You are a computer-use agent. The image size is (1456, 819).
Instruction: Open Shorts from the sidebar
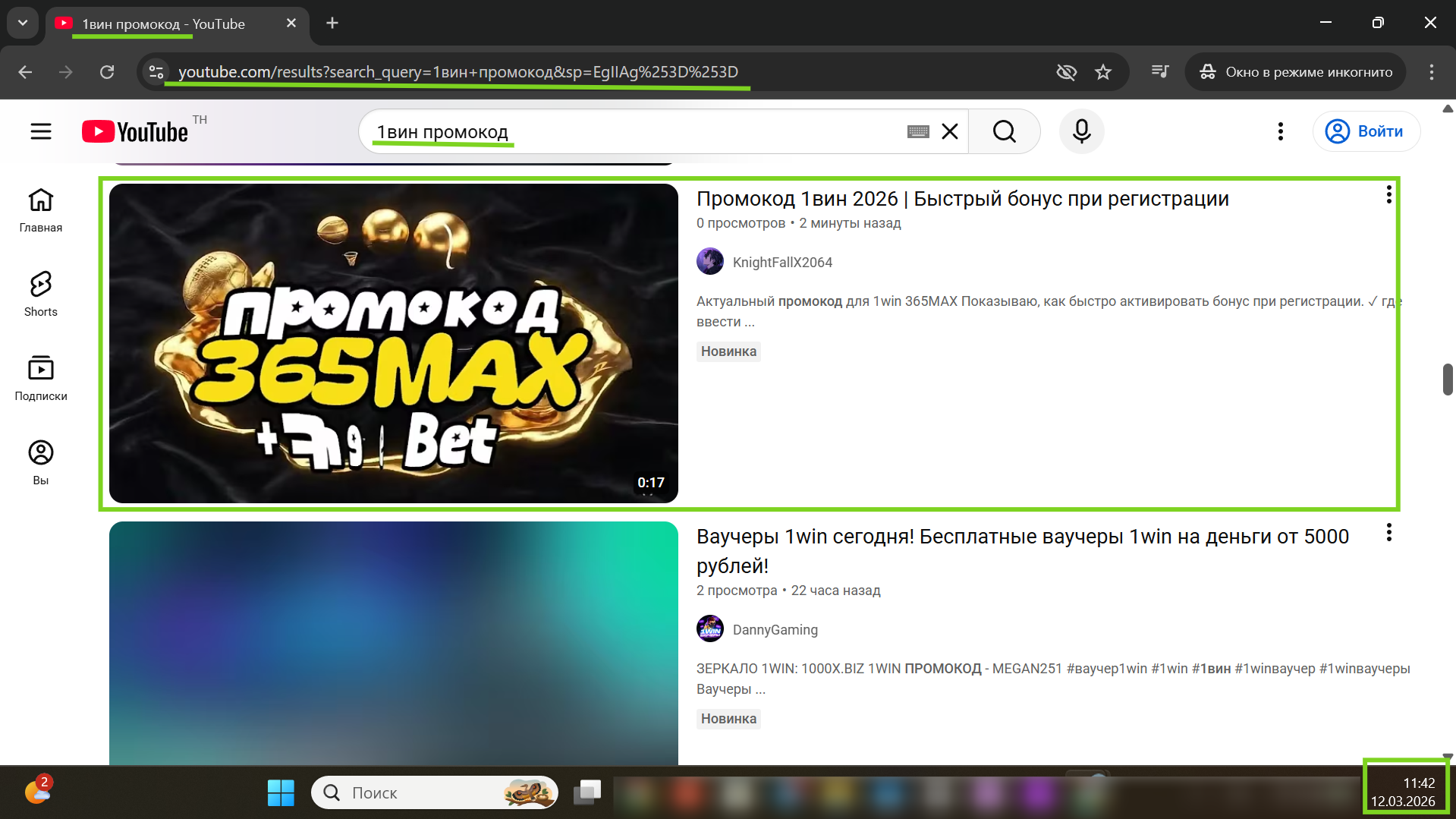[41, 295]
